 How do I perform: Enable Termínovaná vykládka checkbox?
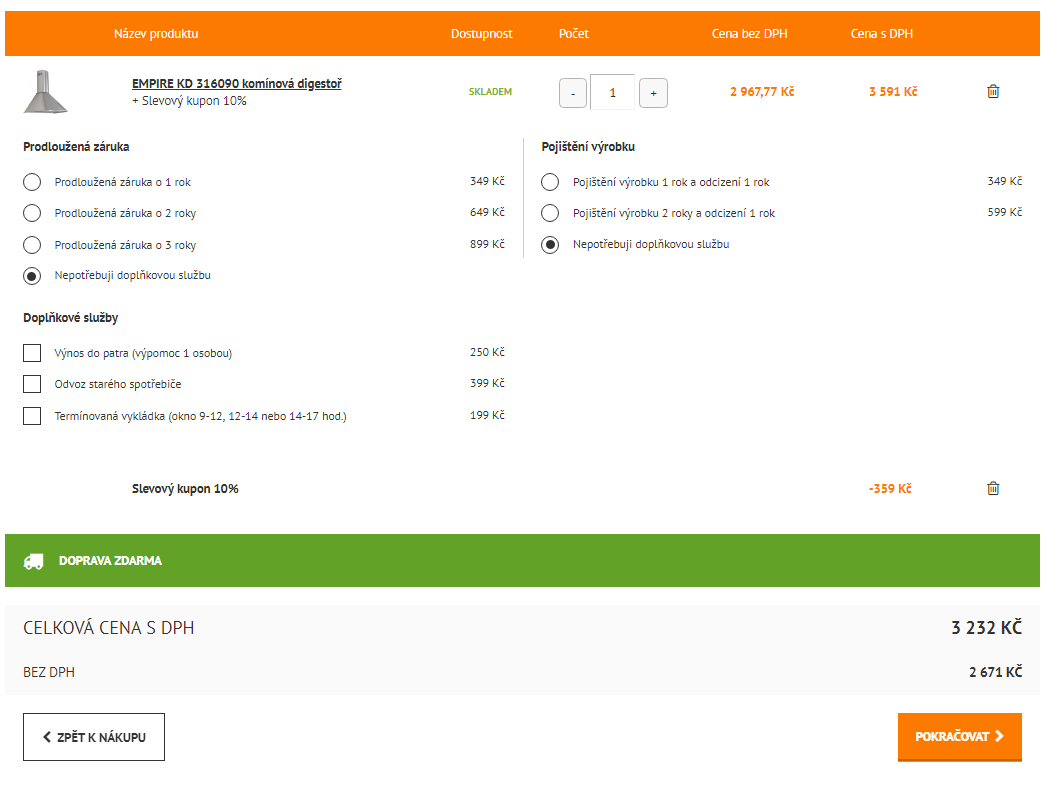pos(32,416)
